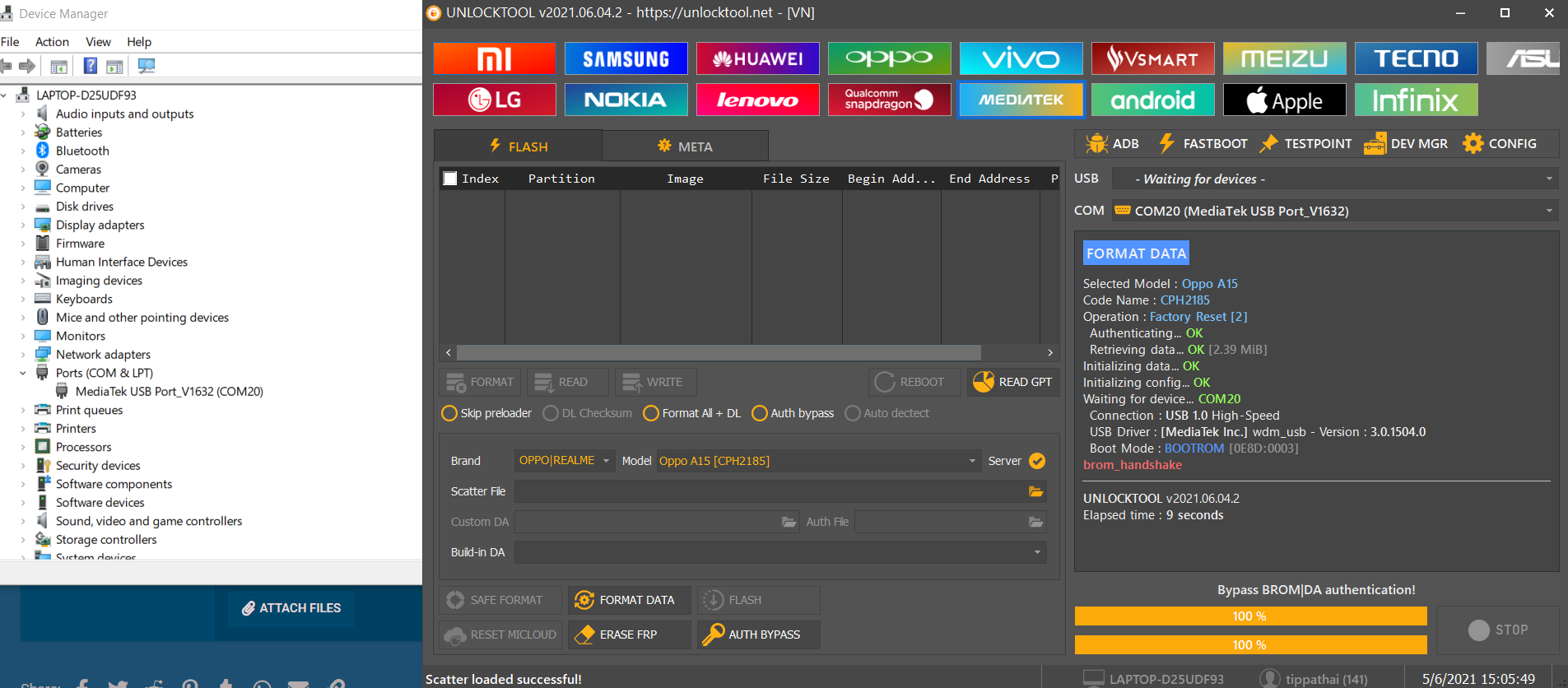The width and height of the screenshot is (1568, 688).
Task: Browse for Auth File folder icon
Action: click(x=1035, y=522)
